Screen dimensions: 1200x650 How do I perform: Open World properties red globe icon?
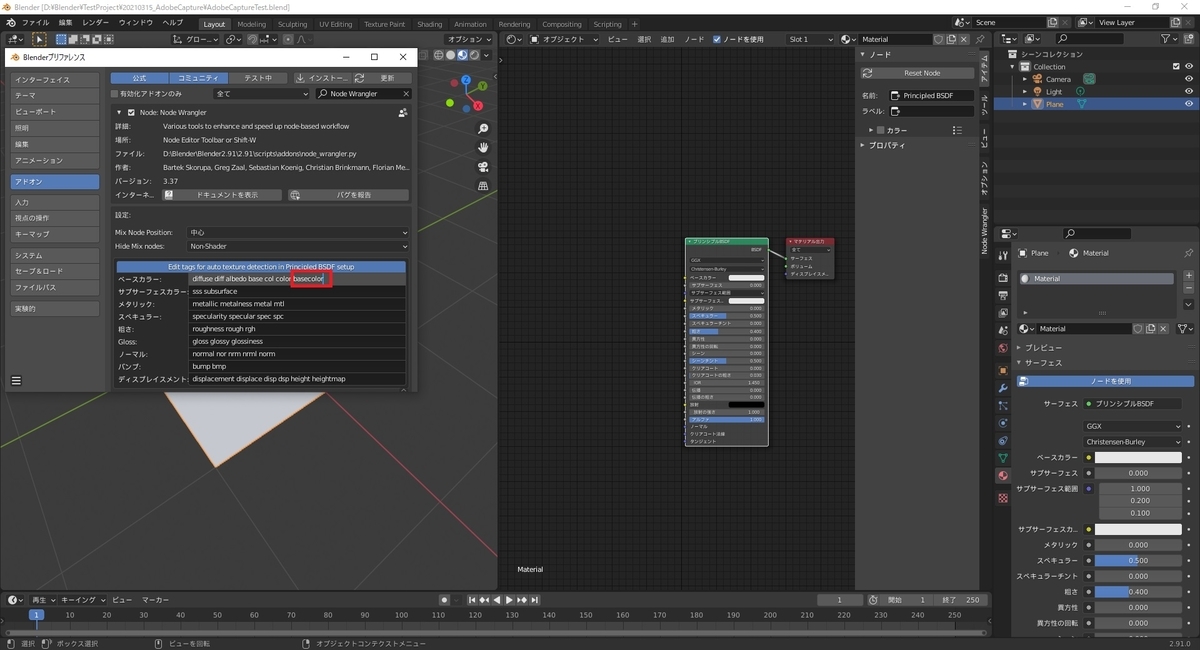(1002, 349)
